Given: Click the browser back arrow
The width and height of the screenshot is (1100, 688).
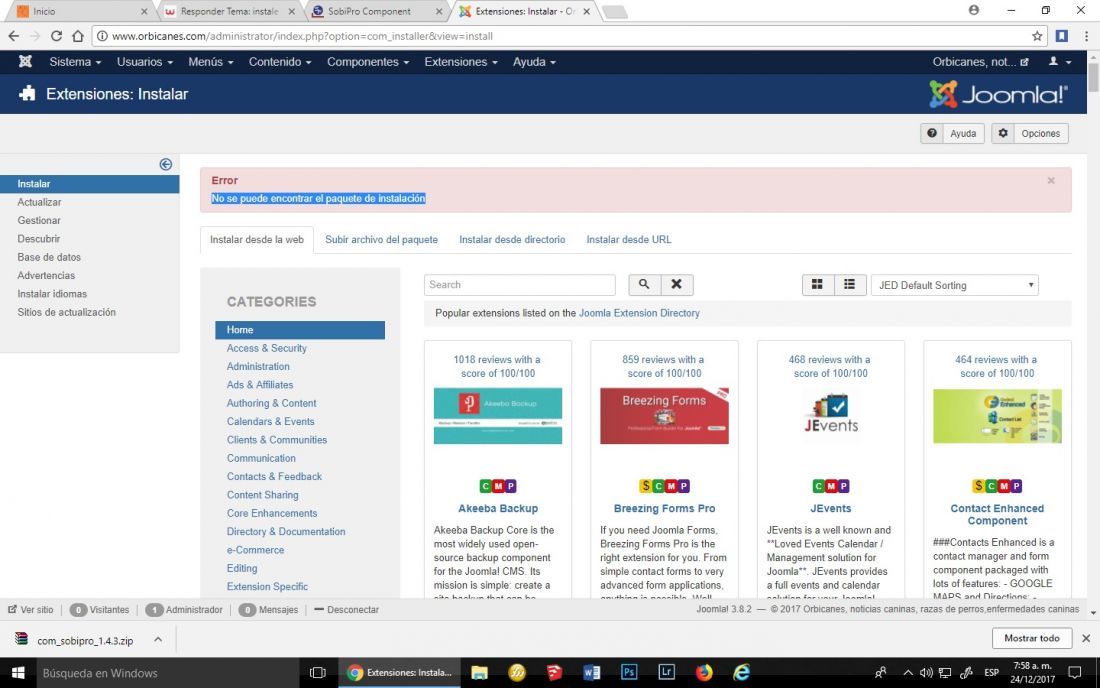Looking at the screenshot, I should coord(13,36).
